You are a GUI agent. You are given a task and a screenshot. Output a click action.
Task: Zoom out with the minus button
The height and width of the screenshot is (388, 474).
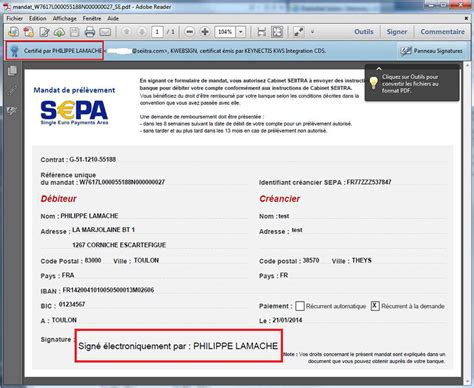pyautogui.click(x=190, y=32)
